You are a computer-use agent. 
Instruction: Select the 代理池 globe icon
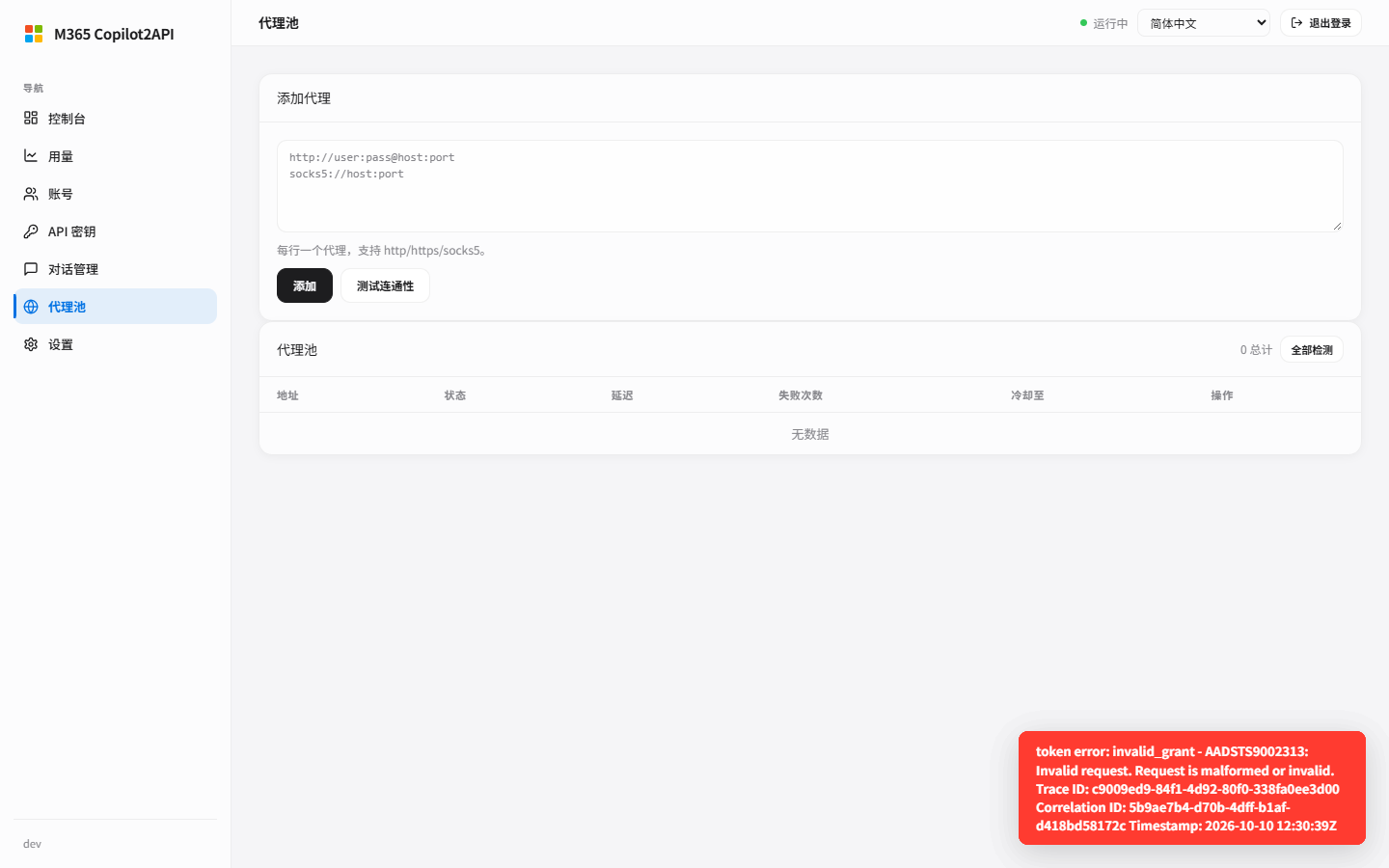click(x=31, y=306)
